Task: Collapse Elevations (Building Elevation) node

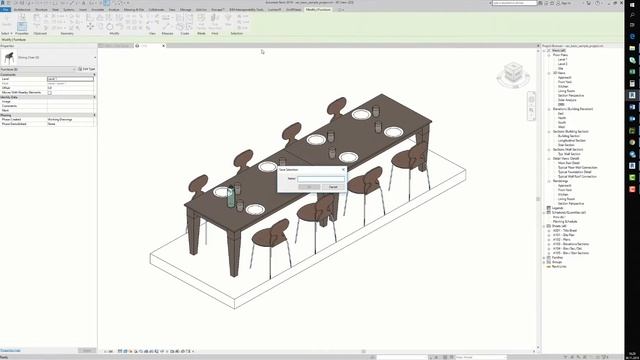Action: pos(549,109)
